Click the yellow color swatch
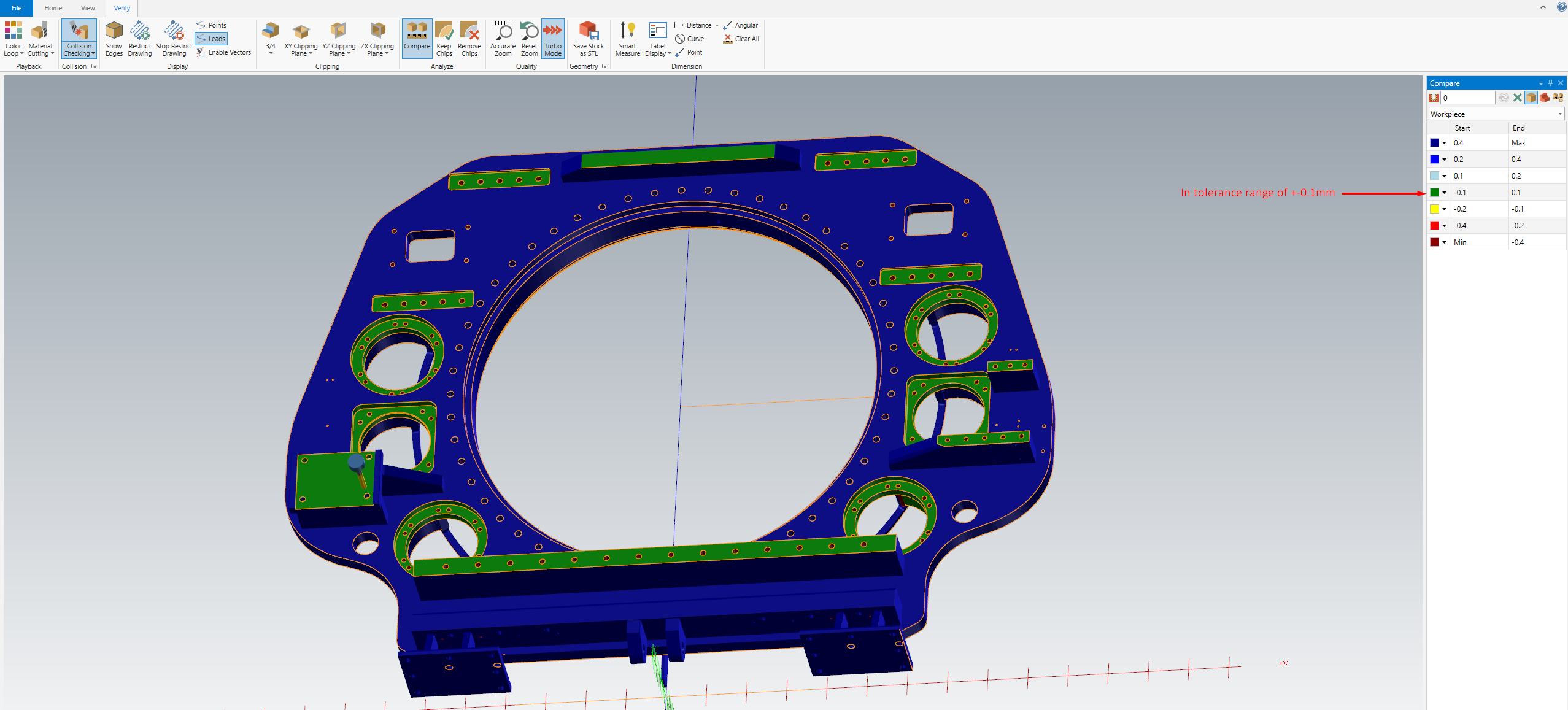 [x=1434, y=209]
